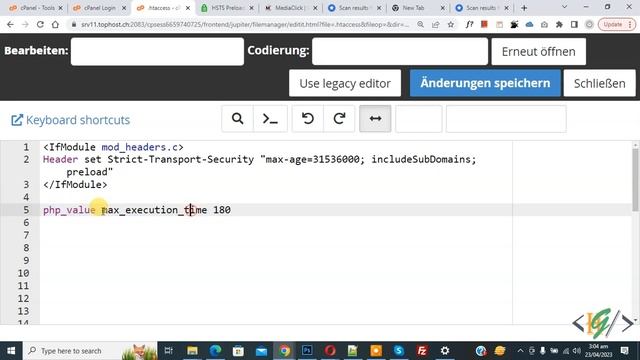Redo the last edit in the editor
Viewport: 640px width, 360px height.
339,119
